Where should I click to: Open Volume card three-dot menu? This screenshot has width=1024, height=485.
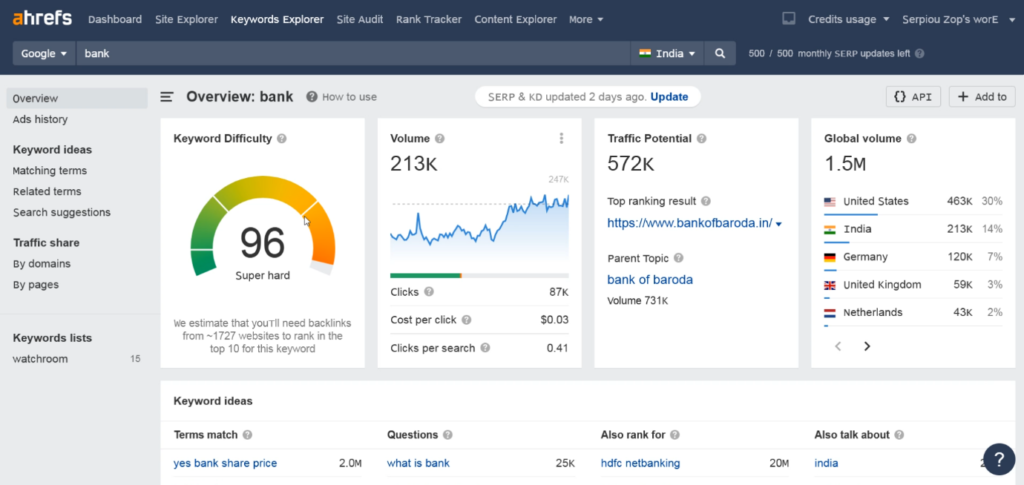coord(561,138)
